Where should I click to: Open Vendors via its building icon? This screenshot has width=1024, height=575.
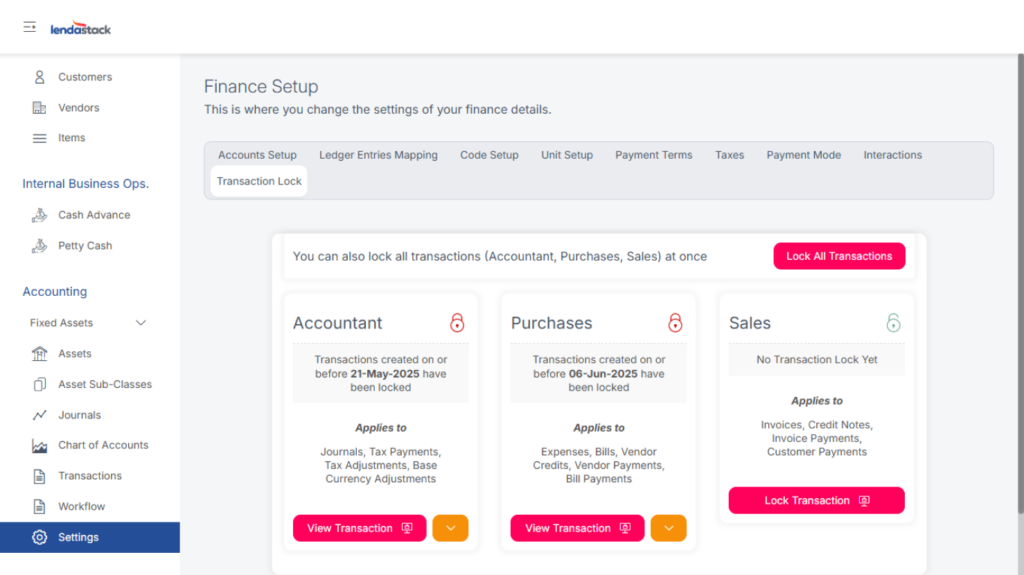40,108
